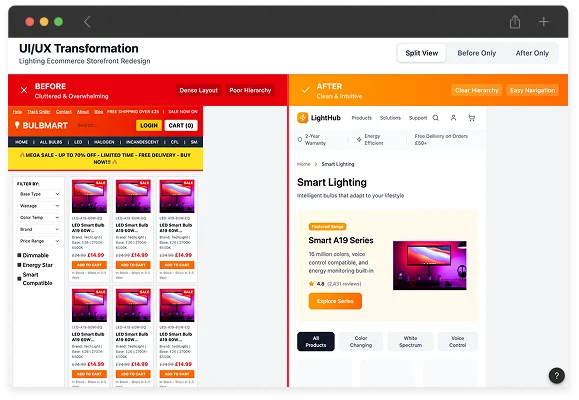This screenshot has height=400, width=579.
Task: Switch to Before Only view
Action: coord(477,53)
